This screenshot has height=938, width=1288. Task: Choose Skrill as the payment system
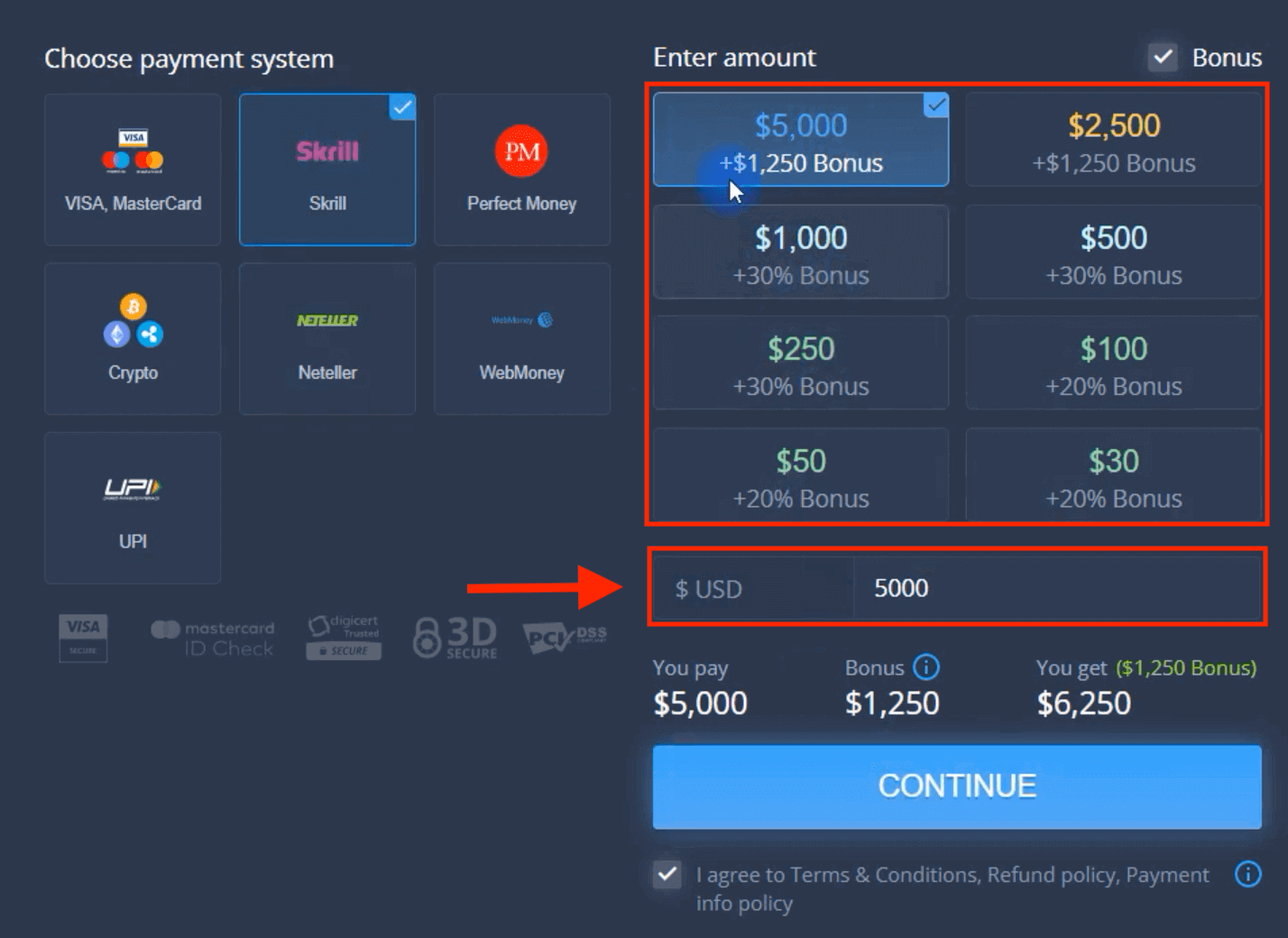coord(327,169)
